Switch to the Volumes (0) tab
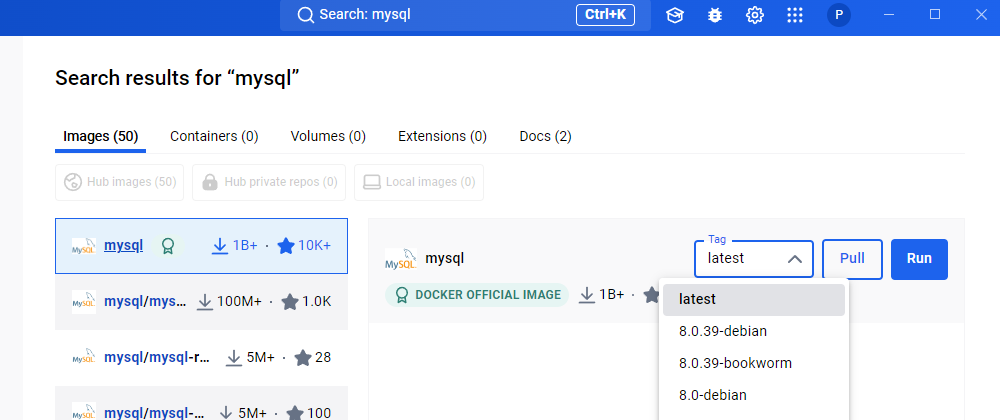Image resolution: width=1000 pixels, height=420 pixels. coord(328,136)
